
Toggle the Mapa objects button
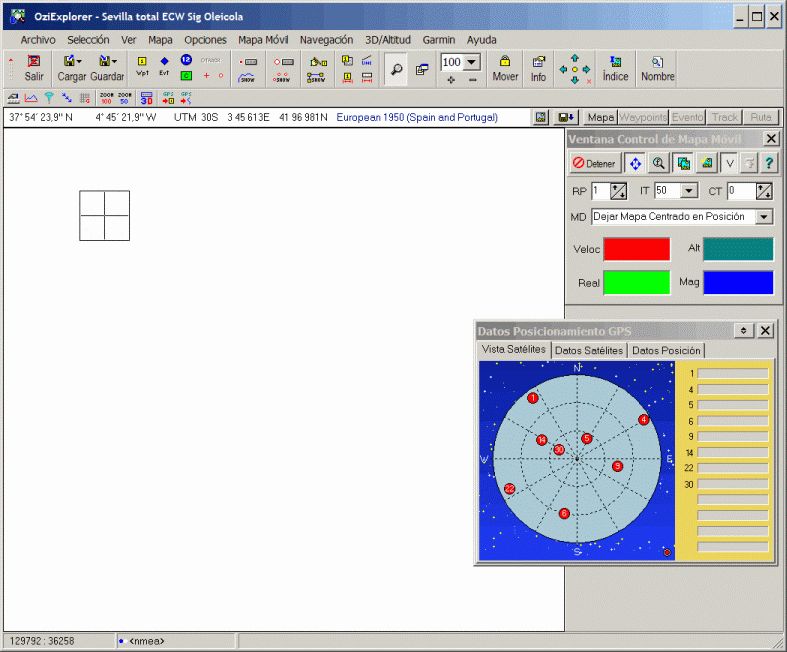coord(600,117)
